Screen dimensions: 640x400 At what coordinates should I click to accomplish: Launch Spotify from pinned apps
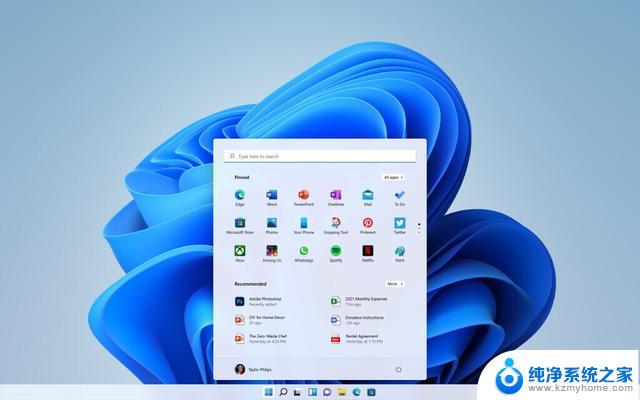[x=336, y=251]
